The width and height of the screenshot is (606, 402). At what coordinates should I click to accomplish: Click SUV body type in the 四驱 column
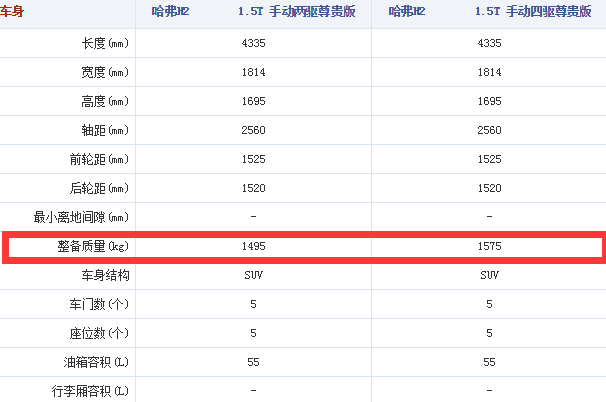489,275
